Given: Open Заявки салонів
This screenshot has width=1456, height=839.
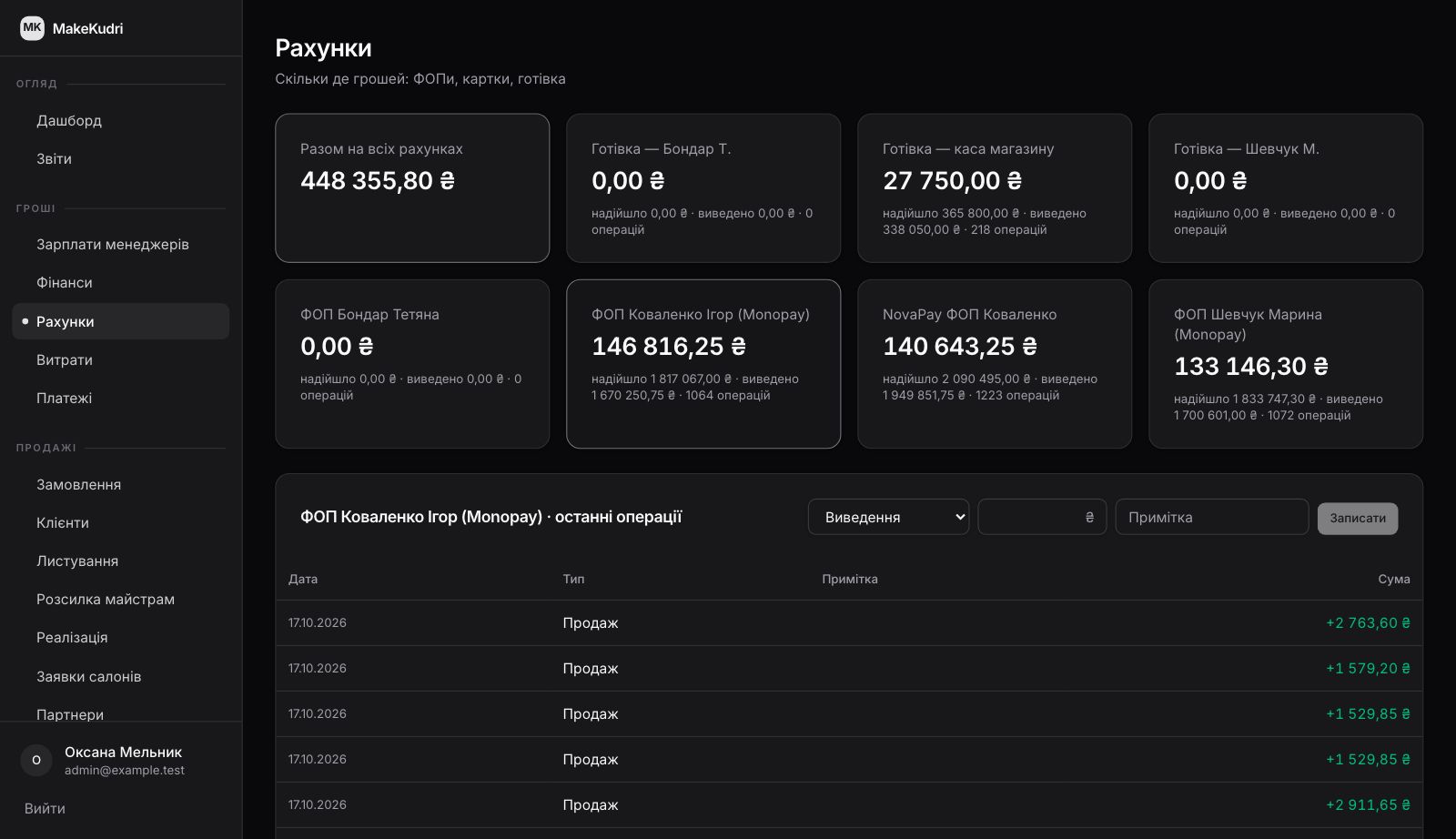Looking at the screenshot, I should tap(120, 676).
